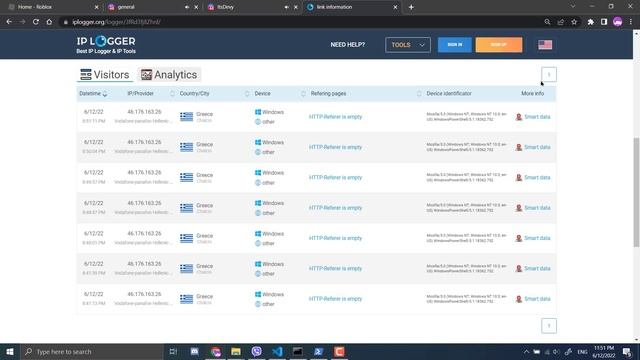Open the Chrome extensions puzzle icon
The width and height of the screenshot is (640, 360).
pyautogui.click(x=591, y=22)
